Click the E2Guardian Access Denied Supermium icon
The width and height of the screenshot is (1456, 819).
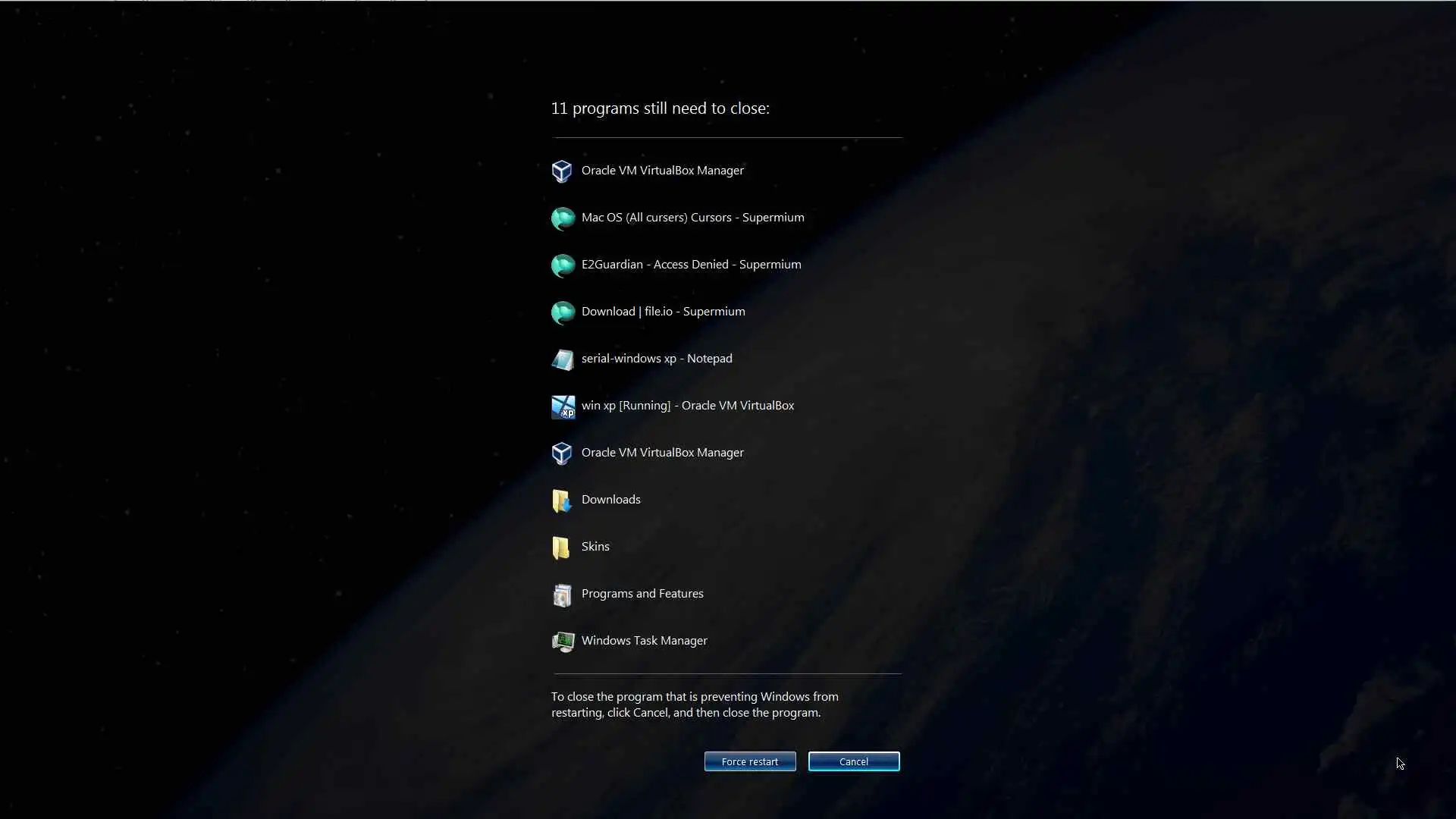coord(562,265)
